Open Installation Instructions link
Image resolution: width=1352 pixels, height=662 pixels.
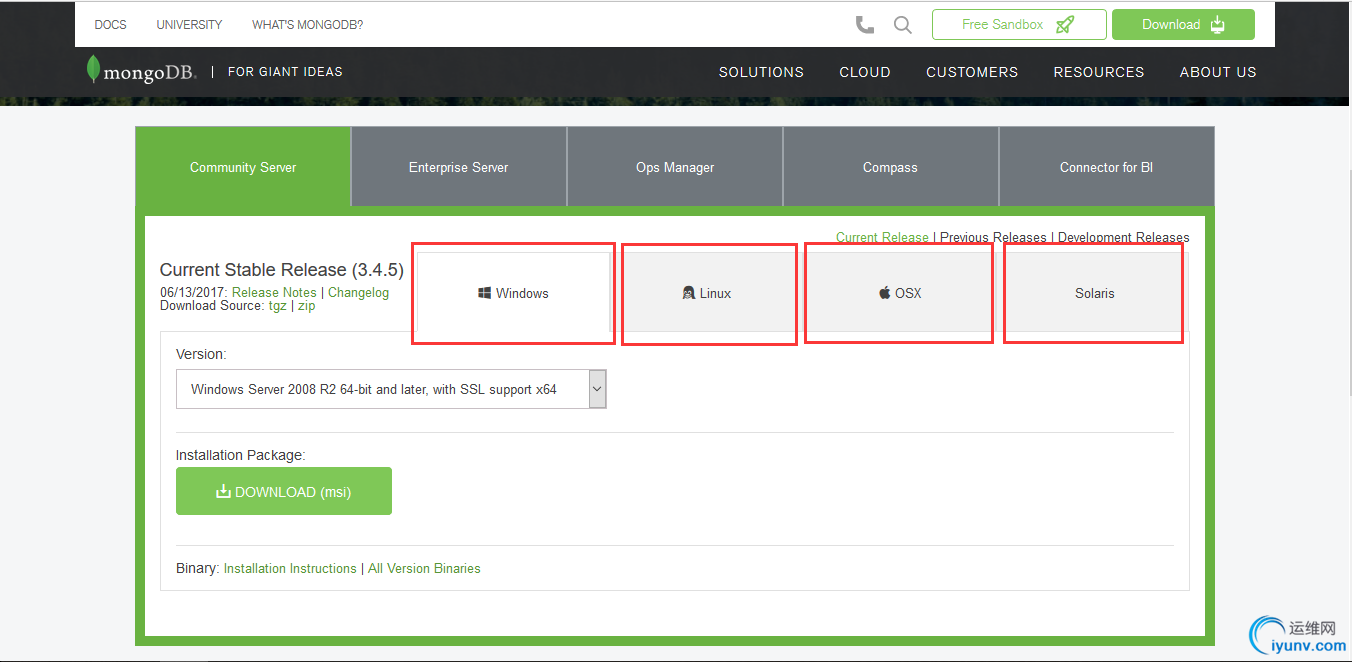click(x=290, y=568)
